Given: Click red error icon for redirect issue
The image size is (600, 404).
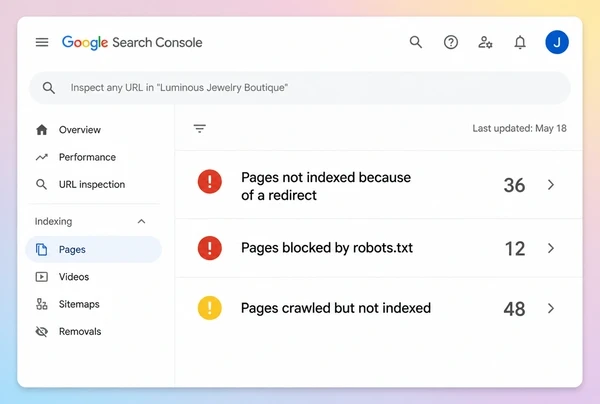Looking at the screenshot, I should pos(210,182).
